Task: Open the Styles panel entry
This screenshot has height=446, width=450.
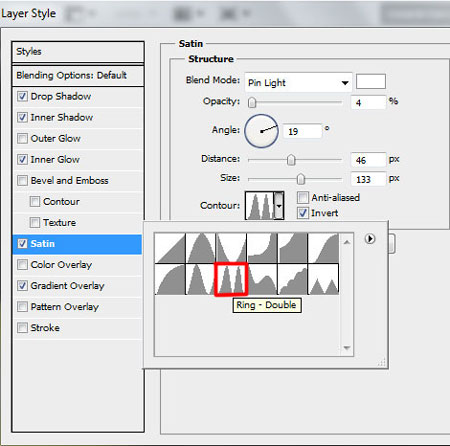Action: [78, 52]
